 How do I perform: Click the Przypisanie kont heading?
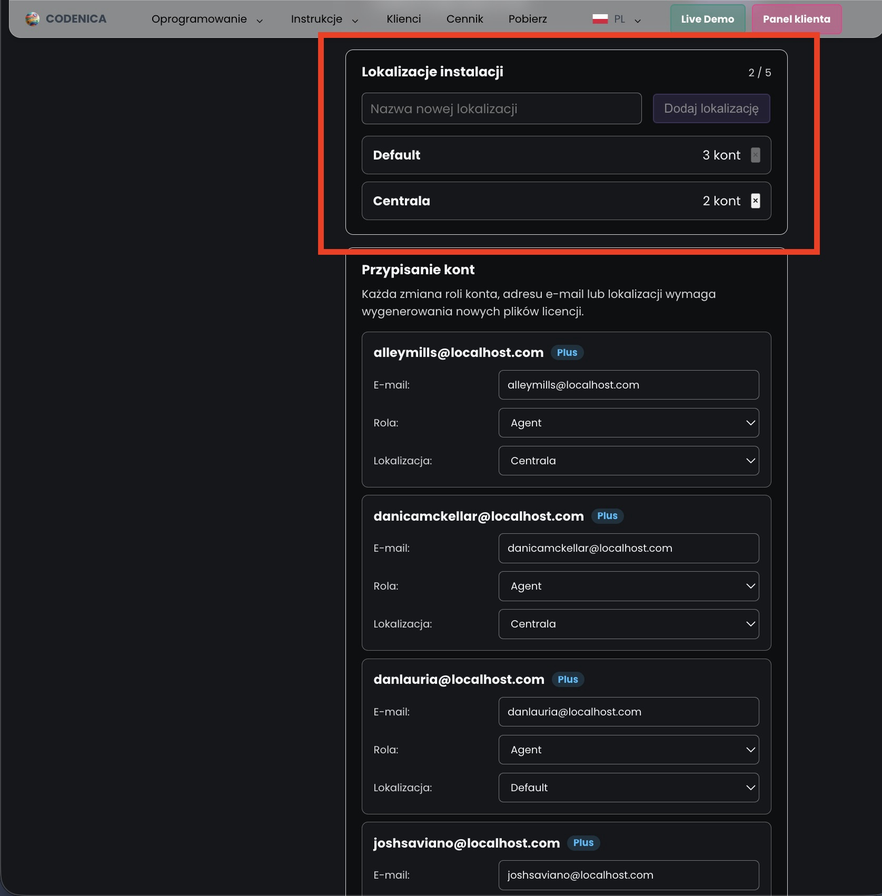tap(418, 270)
